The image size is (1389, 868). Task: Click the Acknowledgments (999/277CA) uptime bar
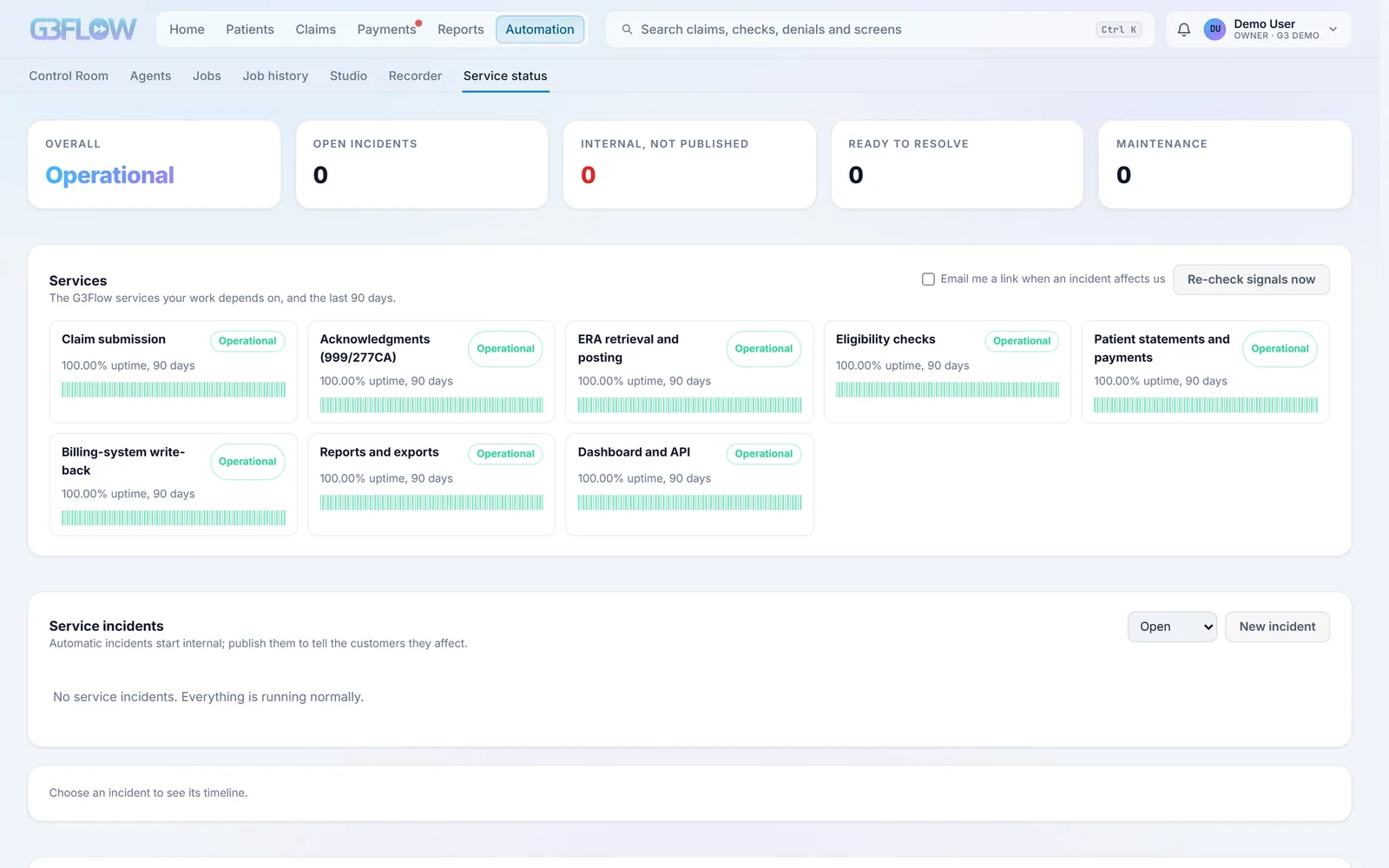coord(431,405)
